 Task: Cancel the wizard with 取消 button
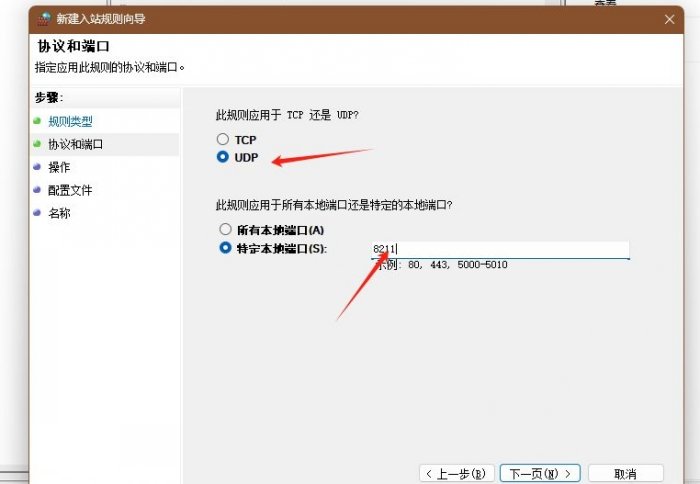(x=625, y=473)
